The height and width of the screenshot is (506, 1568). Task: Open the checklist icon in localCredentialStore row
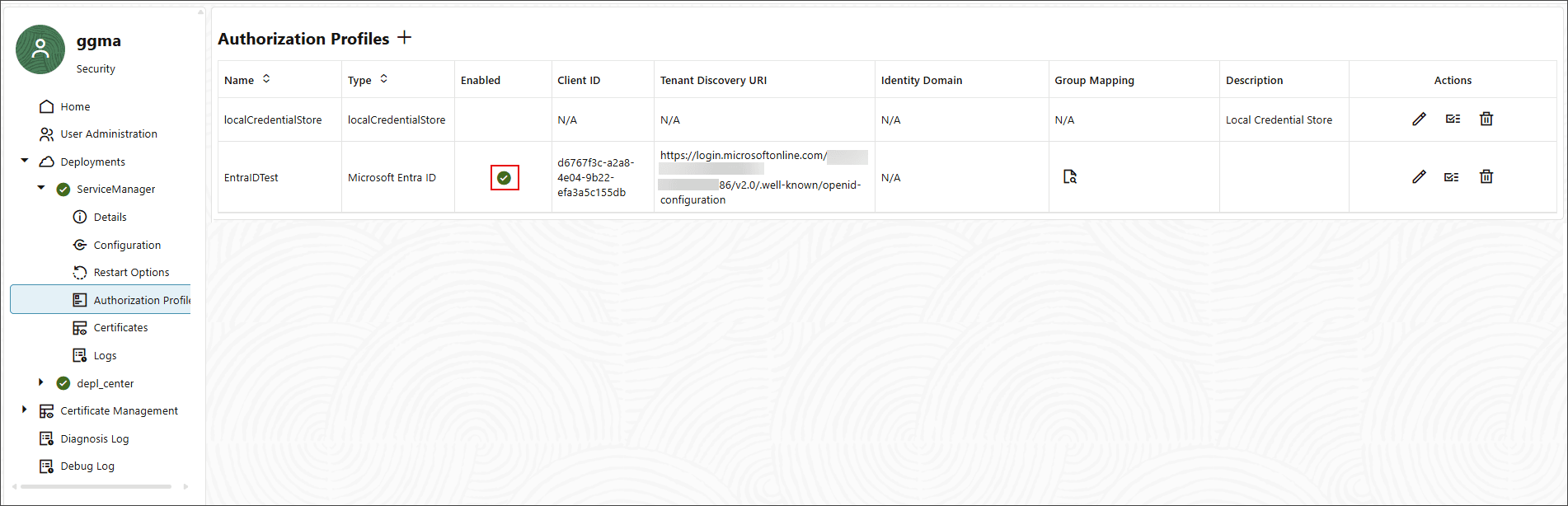[1453, 119]
